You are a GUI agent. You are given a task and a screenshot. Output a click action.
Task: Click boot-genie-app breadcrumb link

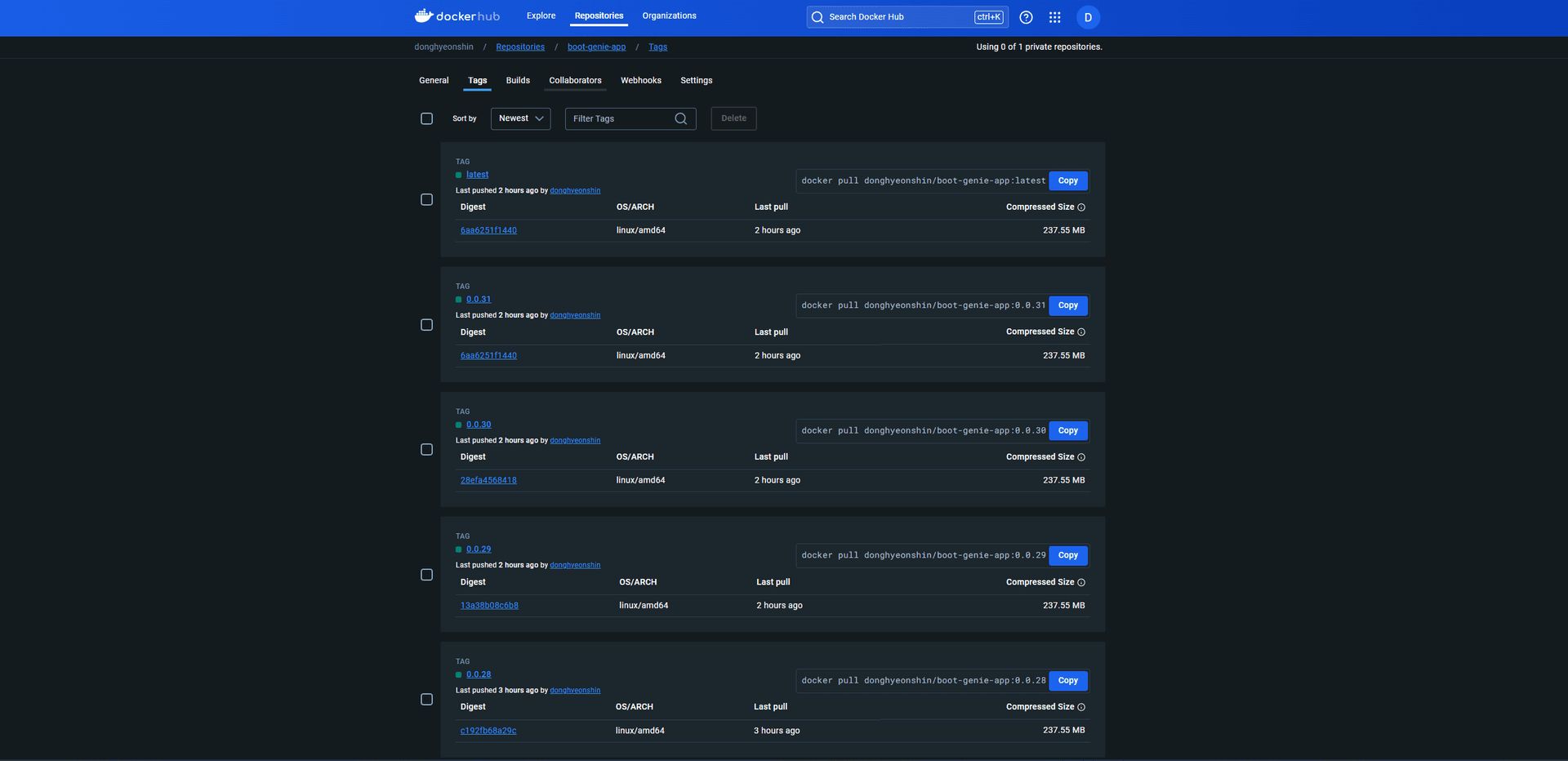(x=596, y=47)
